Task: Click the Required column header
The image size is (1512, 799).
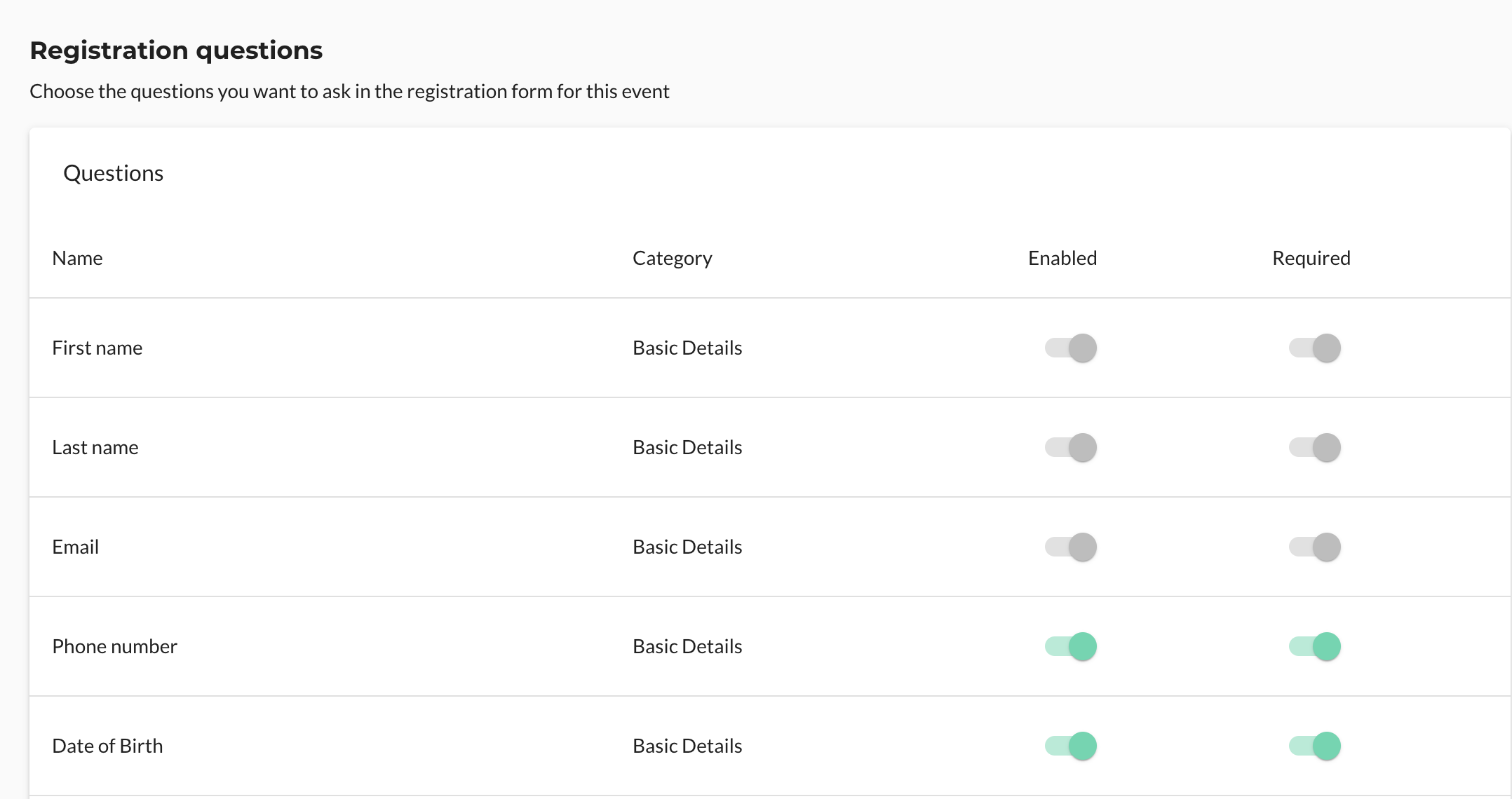Action: [1311, 258]
